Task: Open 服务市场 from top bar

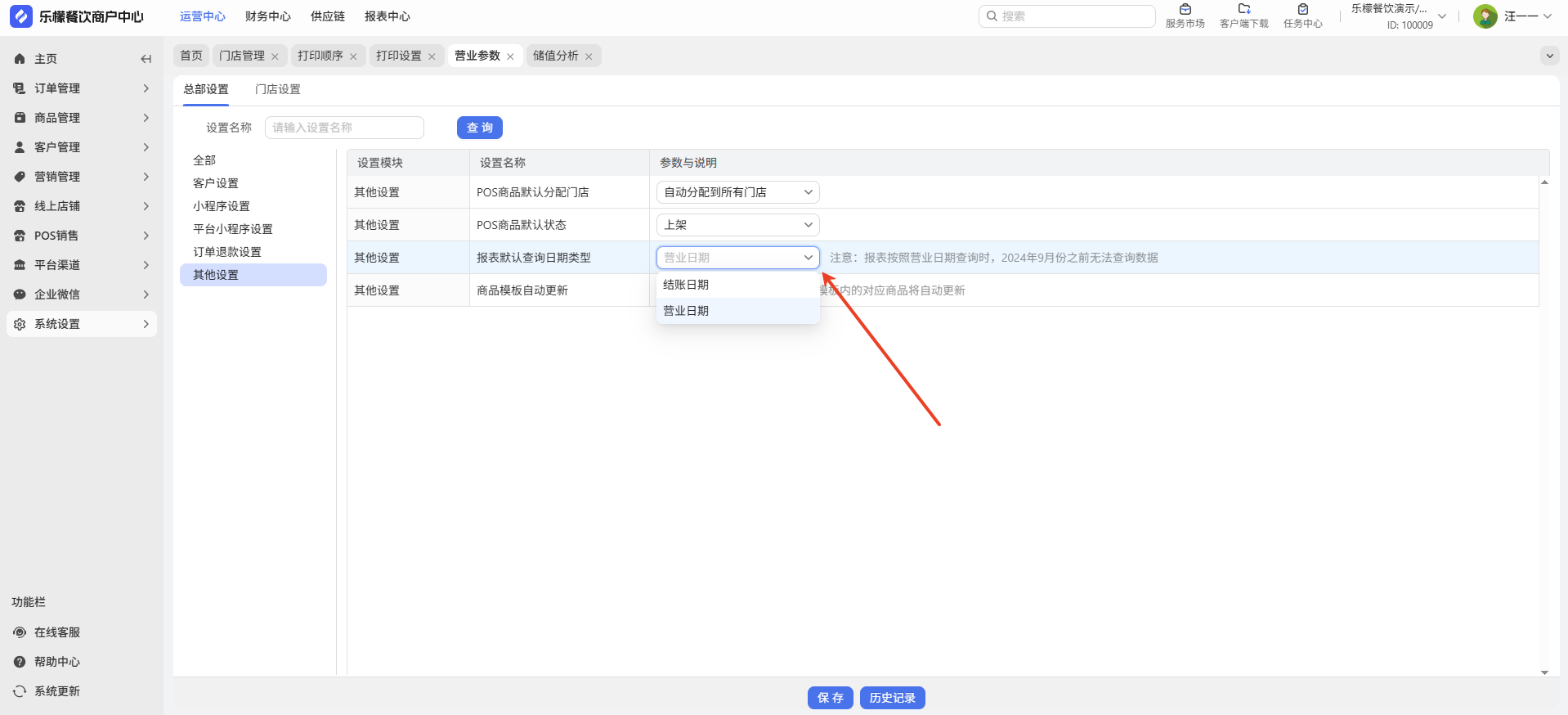Action: (1185, 16)
